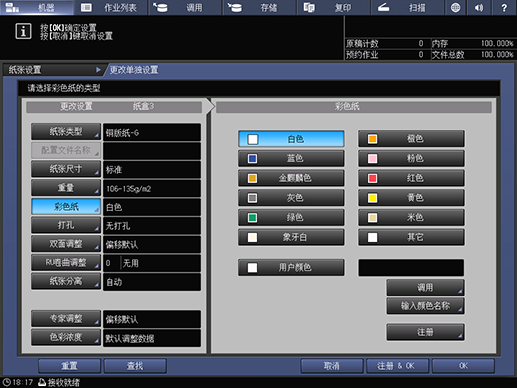Open the RU卷曲调整 curl adjustment setting
Screen dimensions: 517x388
(66, 262)
